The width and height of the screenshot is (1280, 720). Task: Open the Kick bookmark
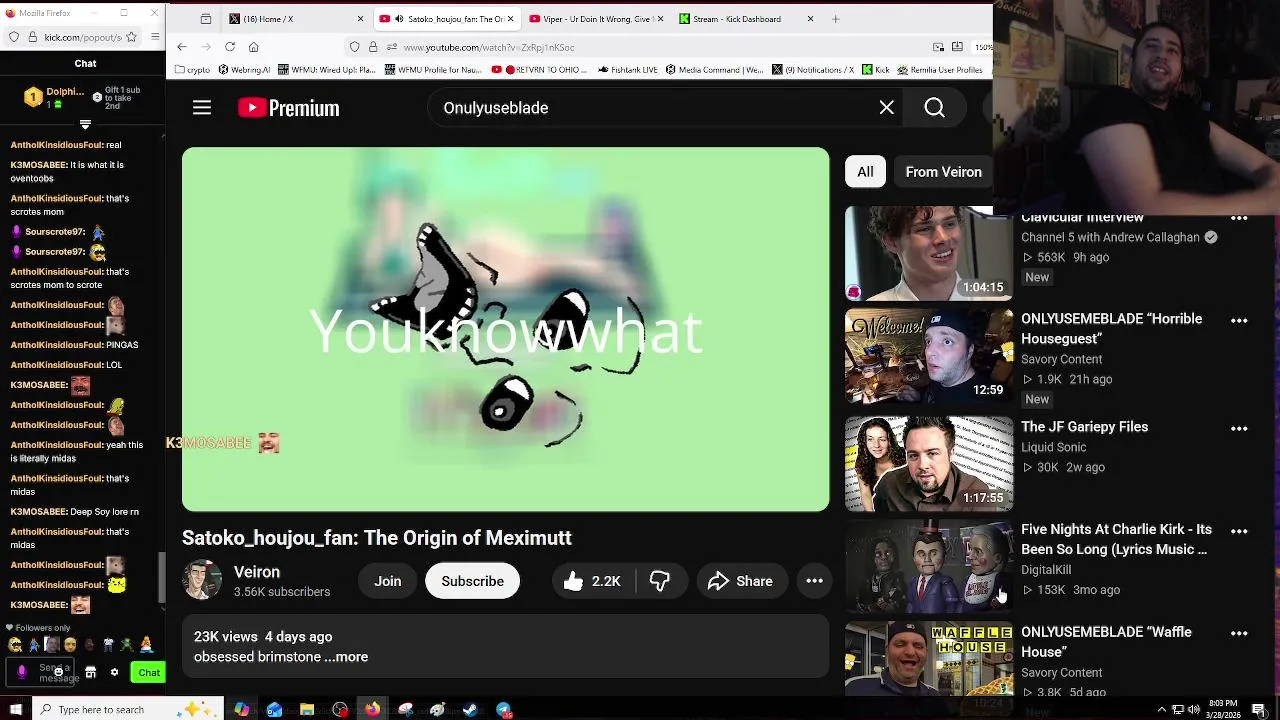(x=875, y=70)
